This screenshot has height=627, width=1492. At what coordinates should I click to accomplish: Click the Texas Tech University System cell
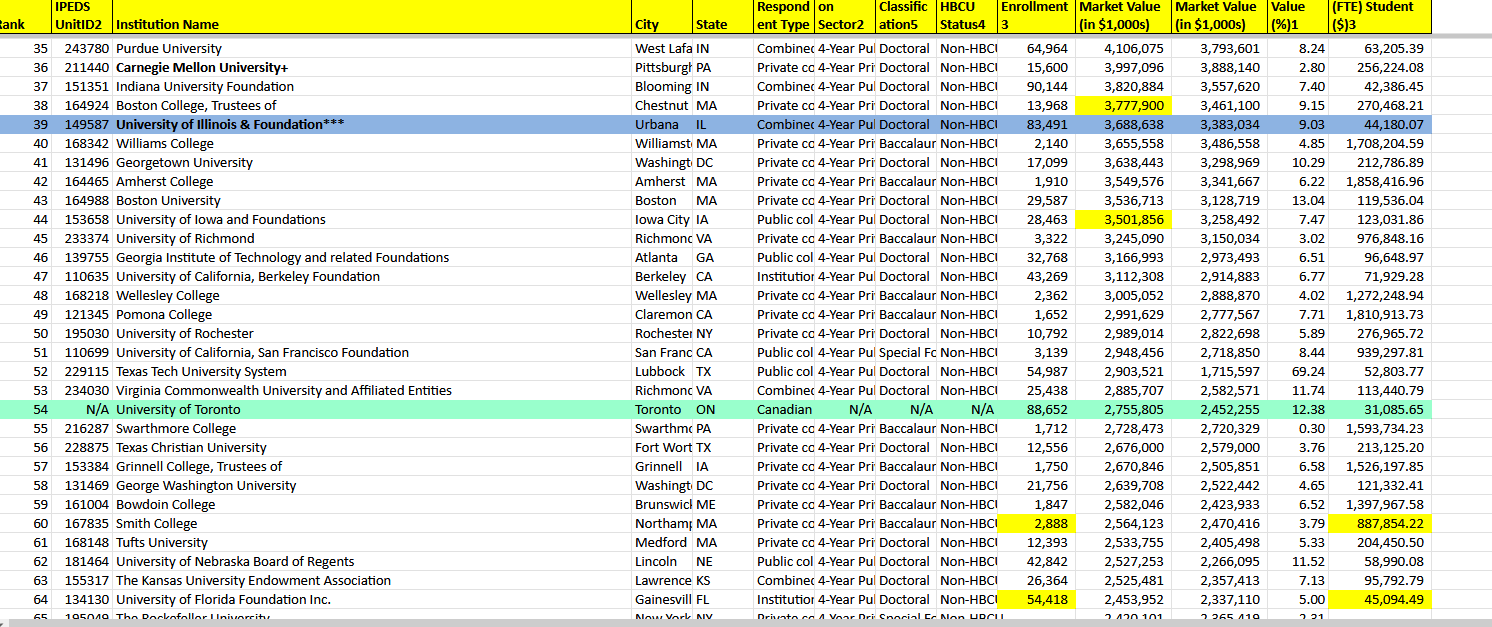click(372, 371)
